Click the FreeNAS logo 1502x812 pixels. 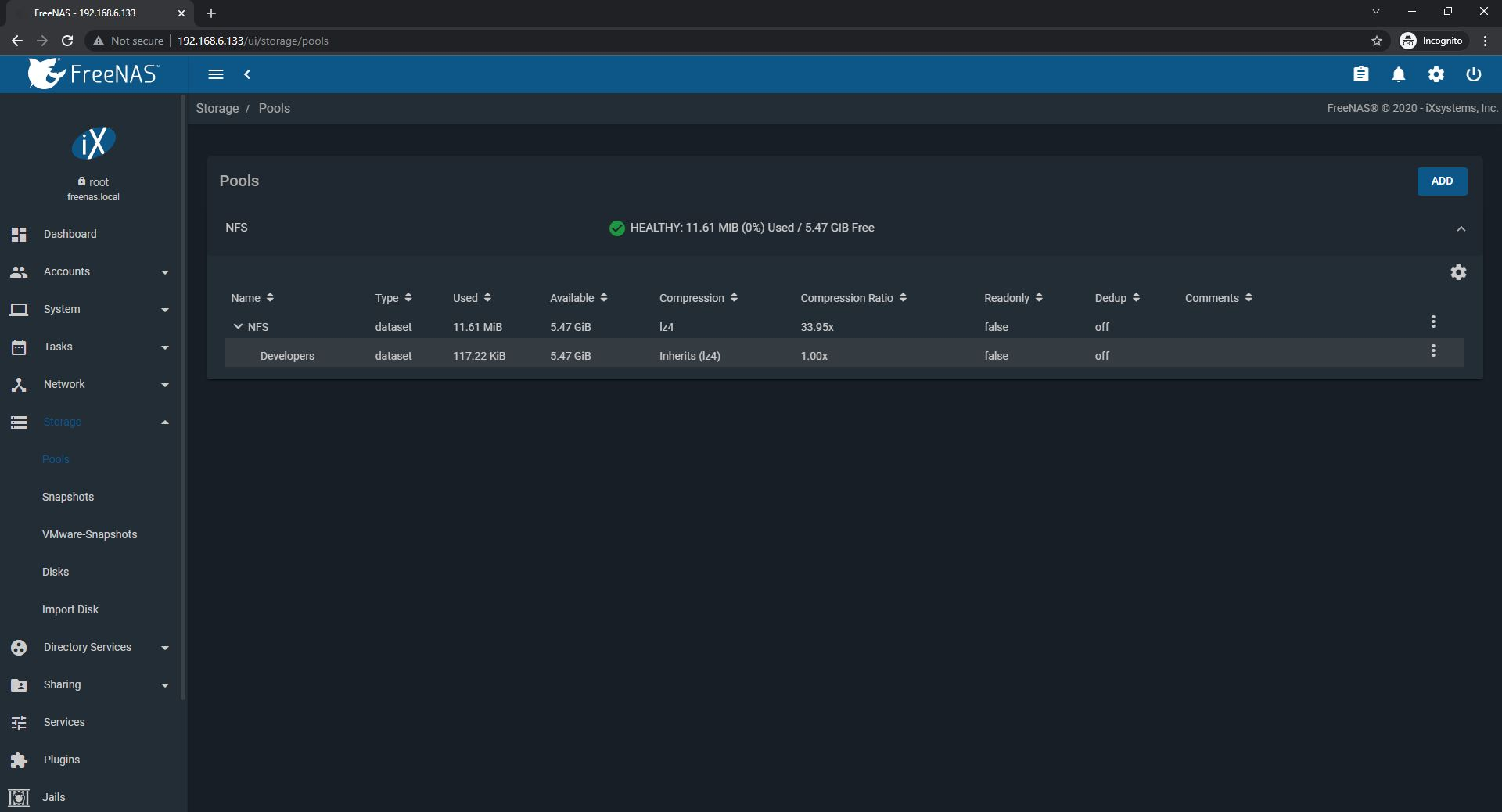94,74
